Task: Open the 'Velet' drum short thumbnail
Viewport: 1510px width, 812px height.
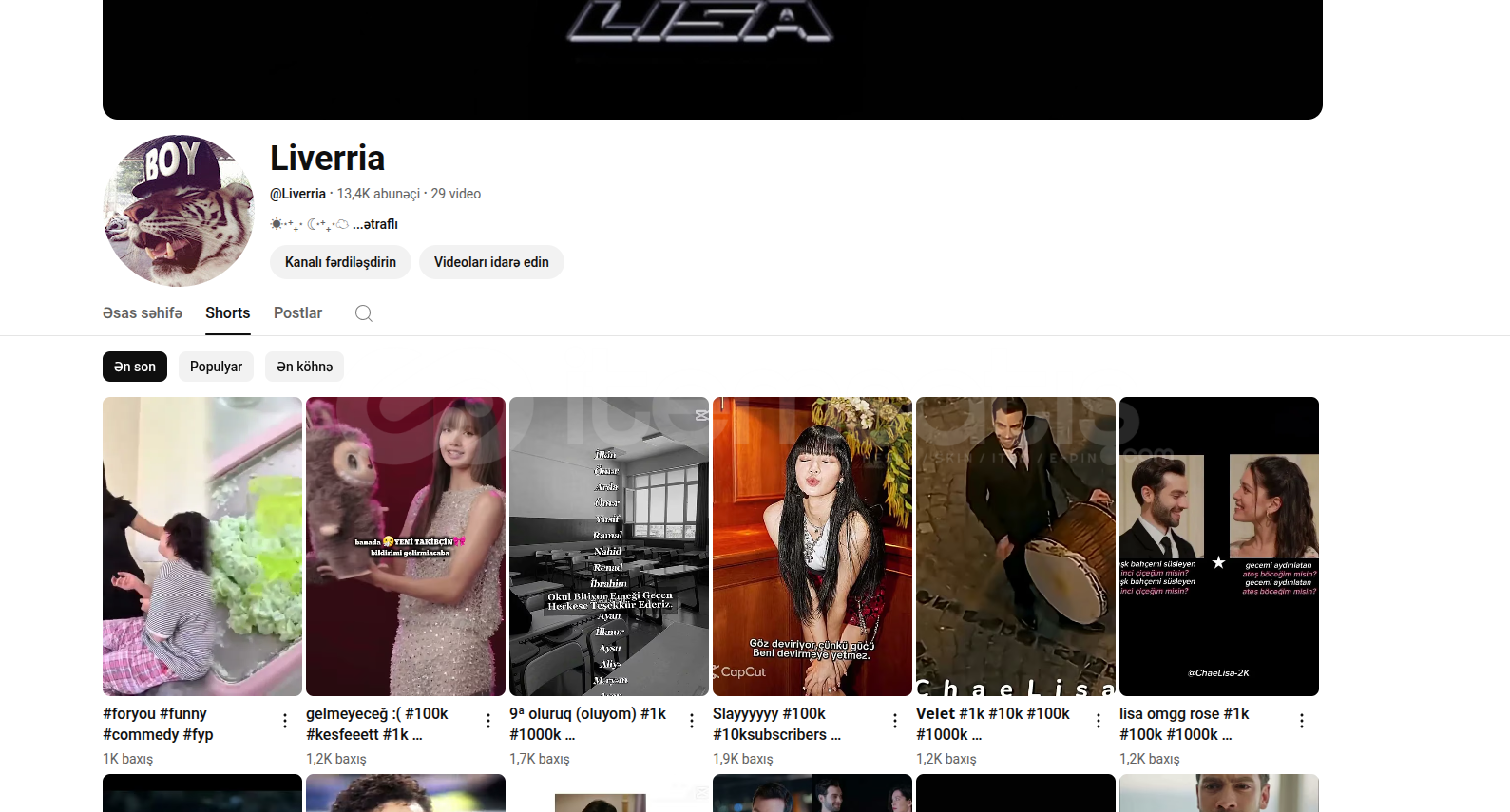Action: coord(1016,546)
